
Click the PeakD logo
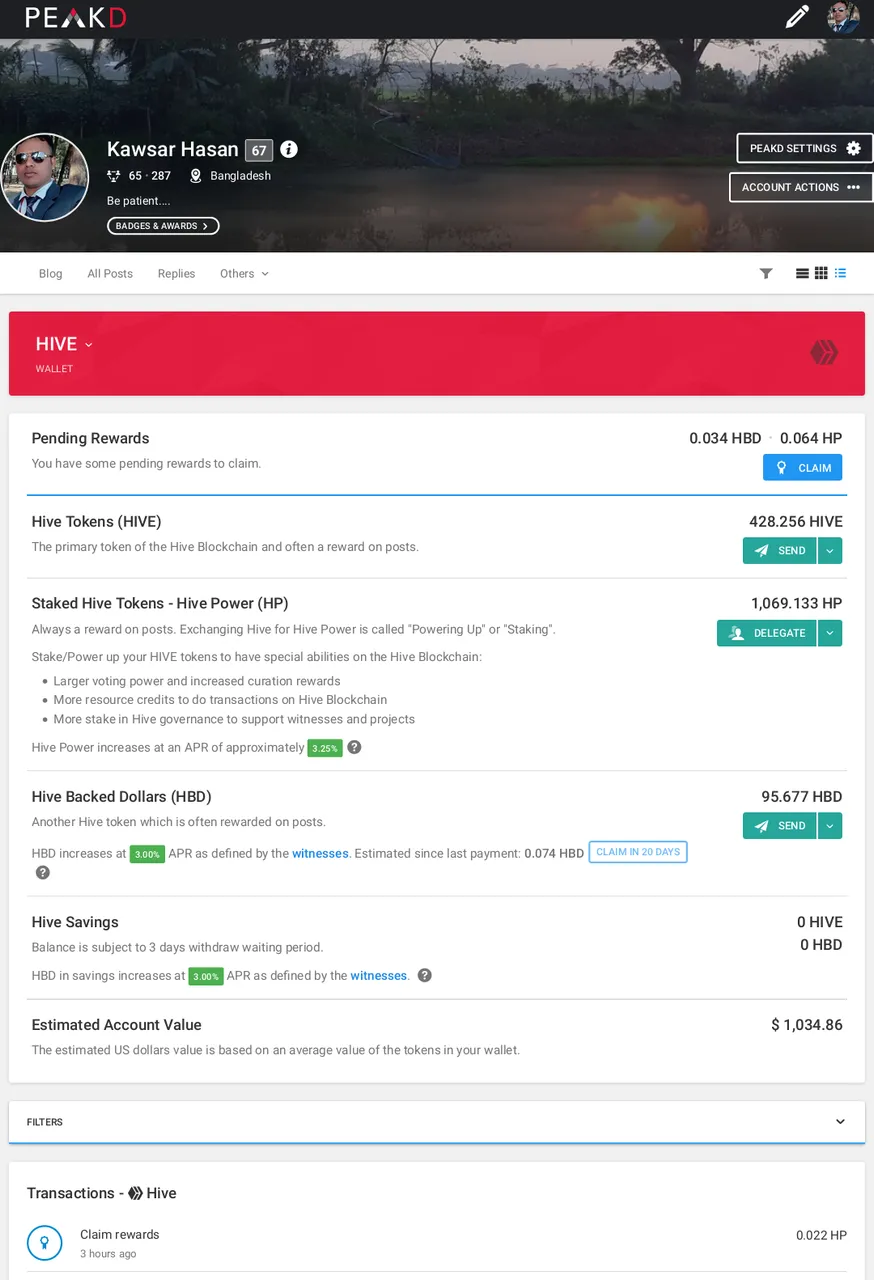(x=76, y=17)
